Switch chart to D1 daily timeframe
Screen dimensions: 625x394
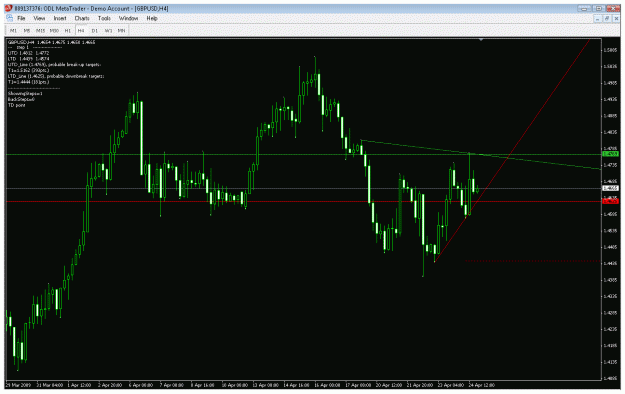pos(94,30)
